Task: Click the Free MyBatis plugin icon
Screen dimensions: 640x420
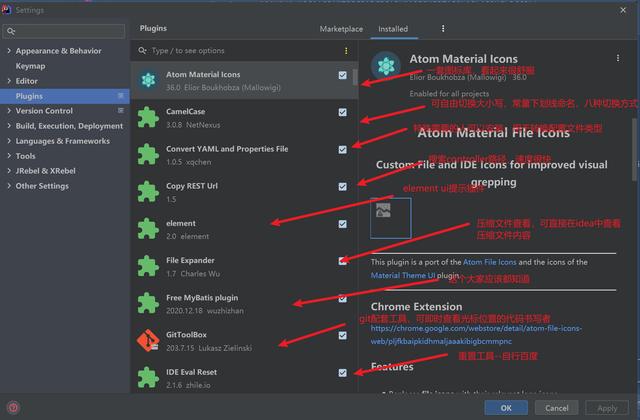Action: tap(148, 304)
